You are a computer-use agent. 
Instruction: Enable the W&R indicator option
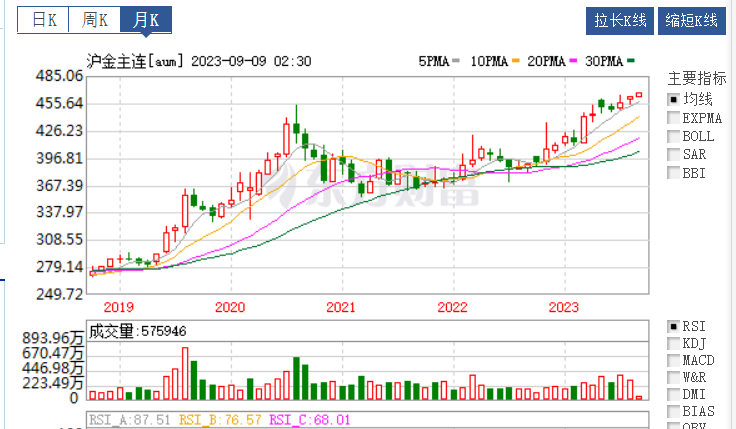coord(673,377)
